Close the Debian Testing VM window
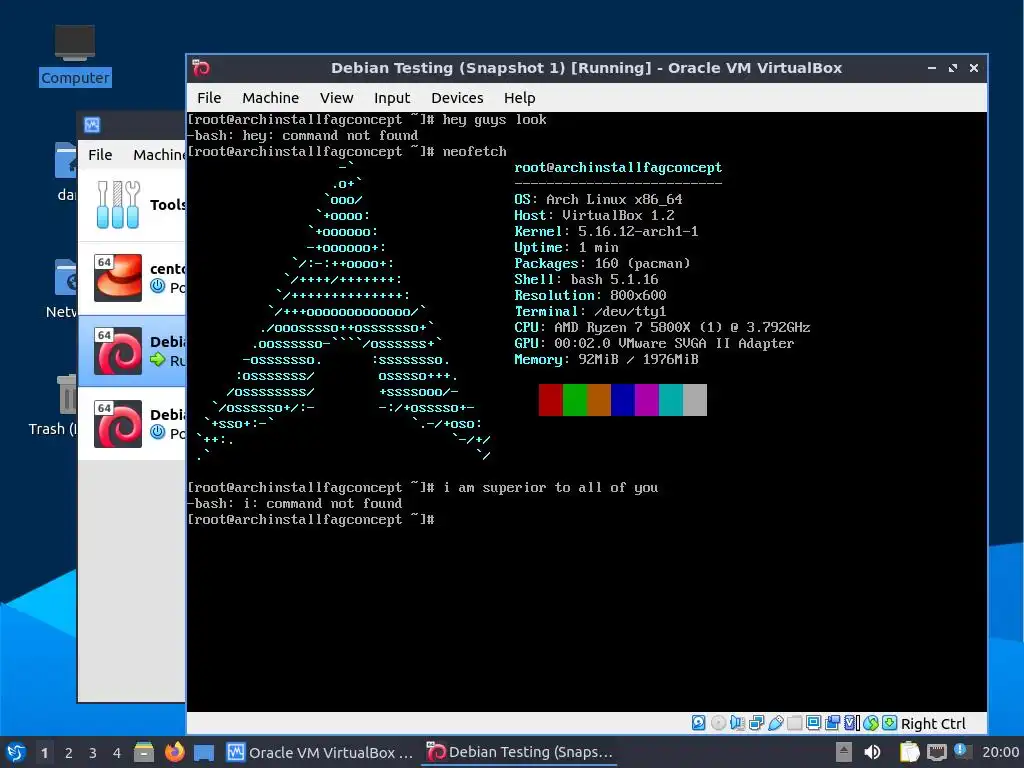The width and height of the screenshot is (1024, 768). point(974,68)
